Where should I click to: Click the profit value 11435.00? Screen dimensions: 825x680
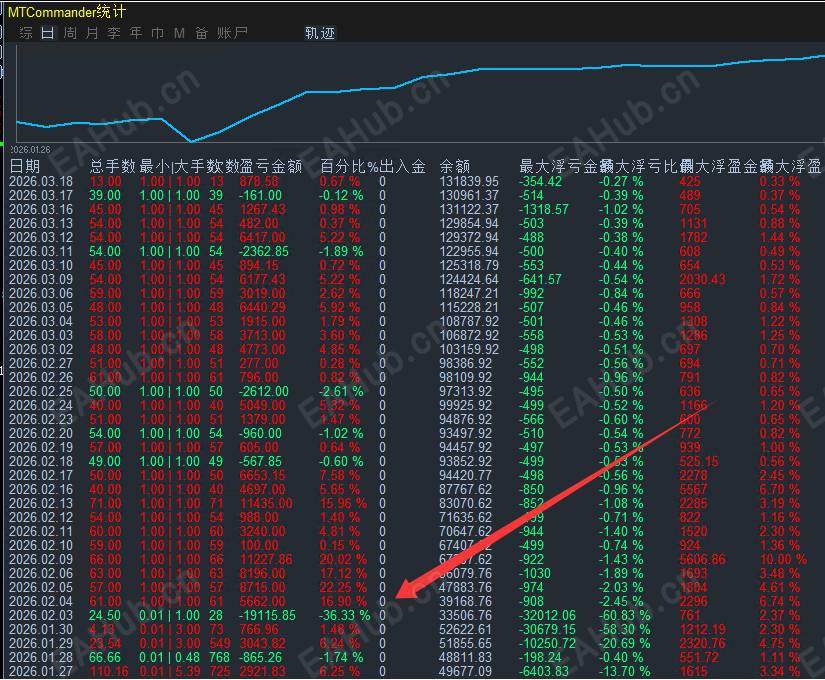tap(266, 504)
